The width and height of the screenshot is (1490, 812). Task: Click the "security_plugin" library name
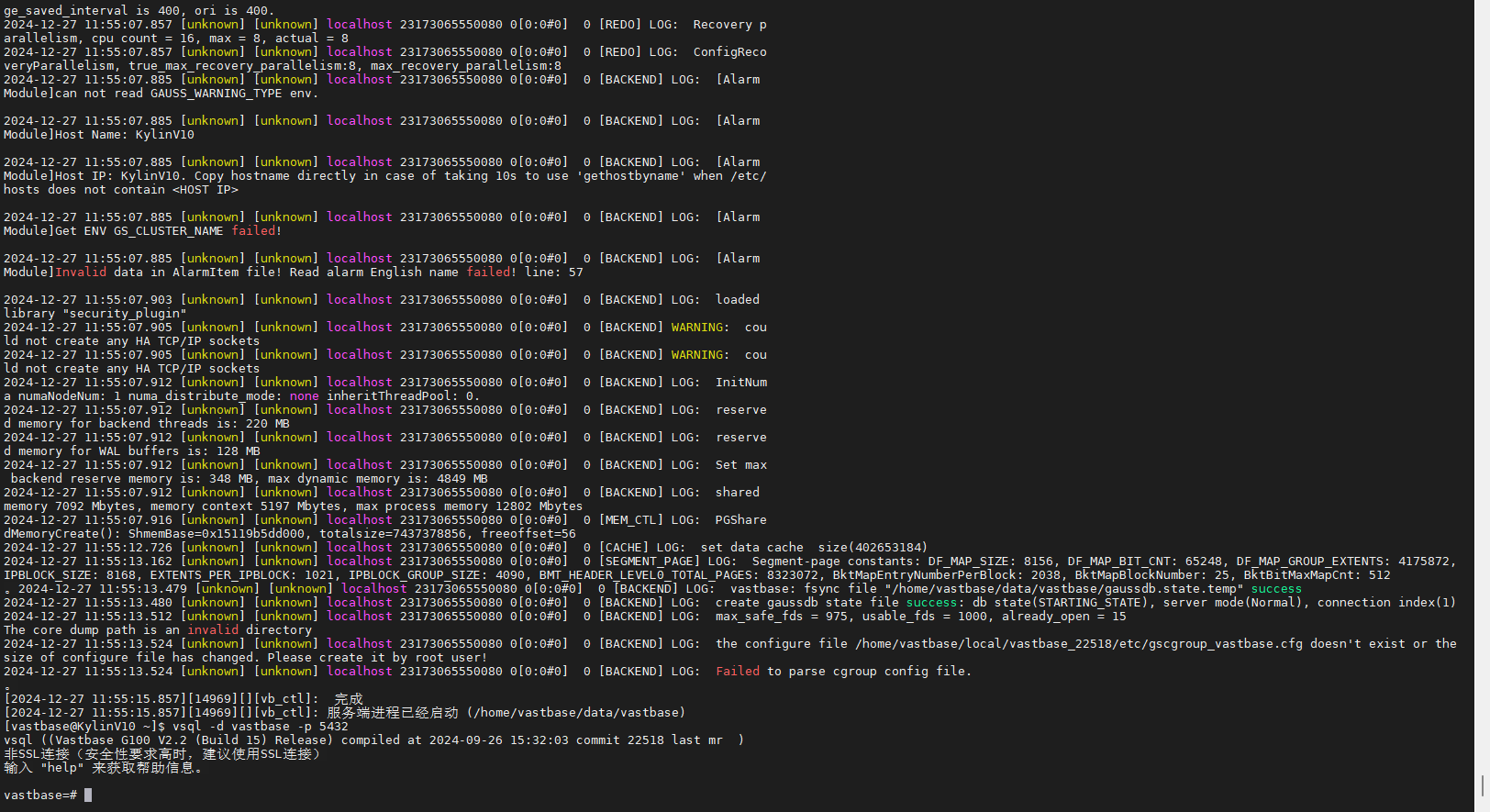click(x=124, y=314)
